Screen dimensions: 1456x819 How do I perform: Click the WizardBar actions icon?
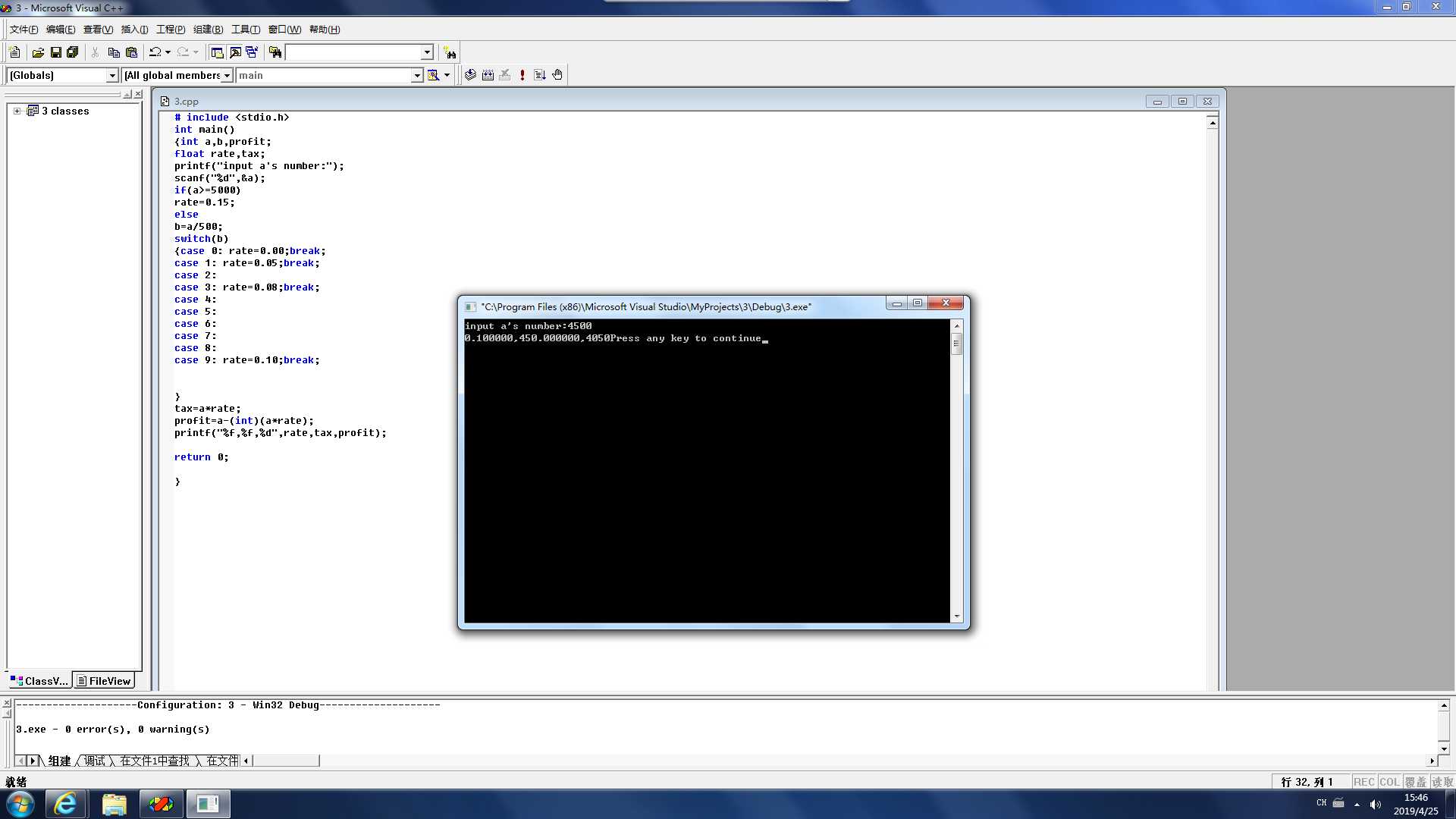pyautogui.click(x=433, y=75)
